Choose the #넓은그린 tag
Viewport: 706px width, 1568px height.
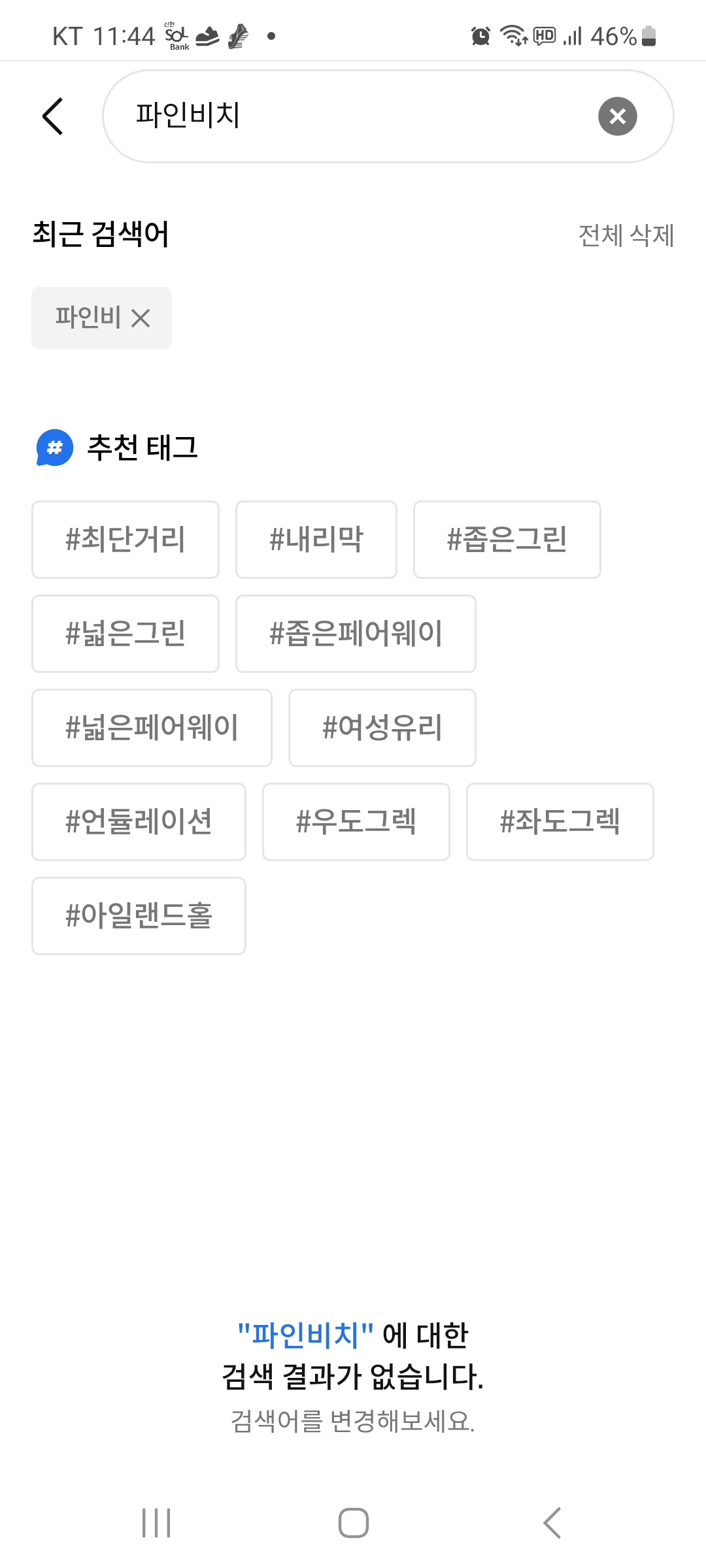point(126,634)
